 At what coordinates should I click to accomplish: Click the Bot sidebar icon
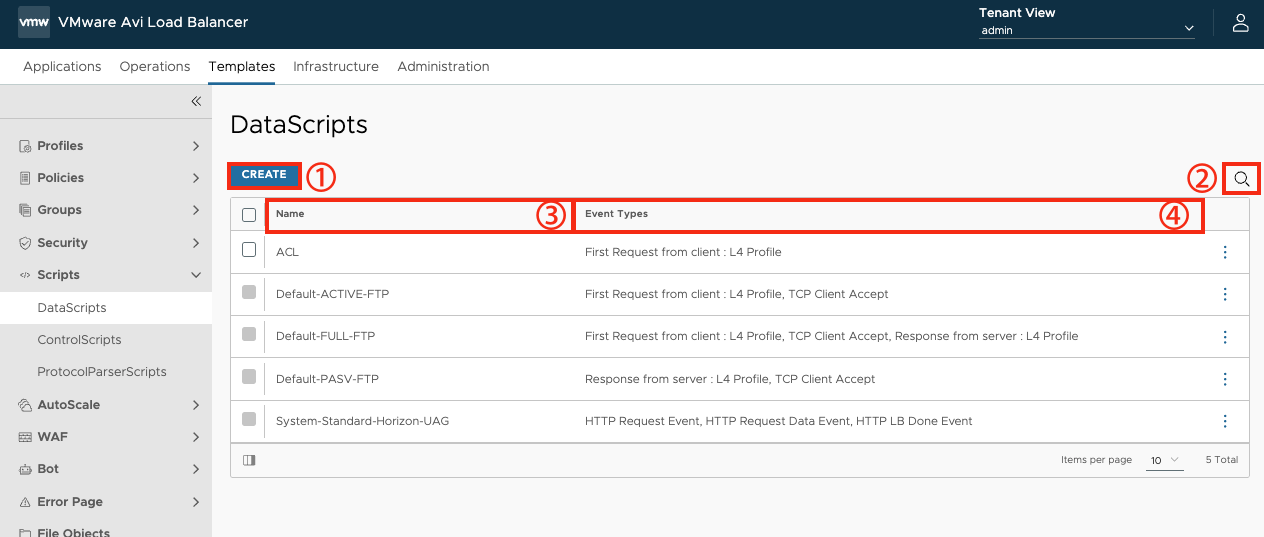click(26, 469)
